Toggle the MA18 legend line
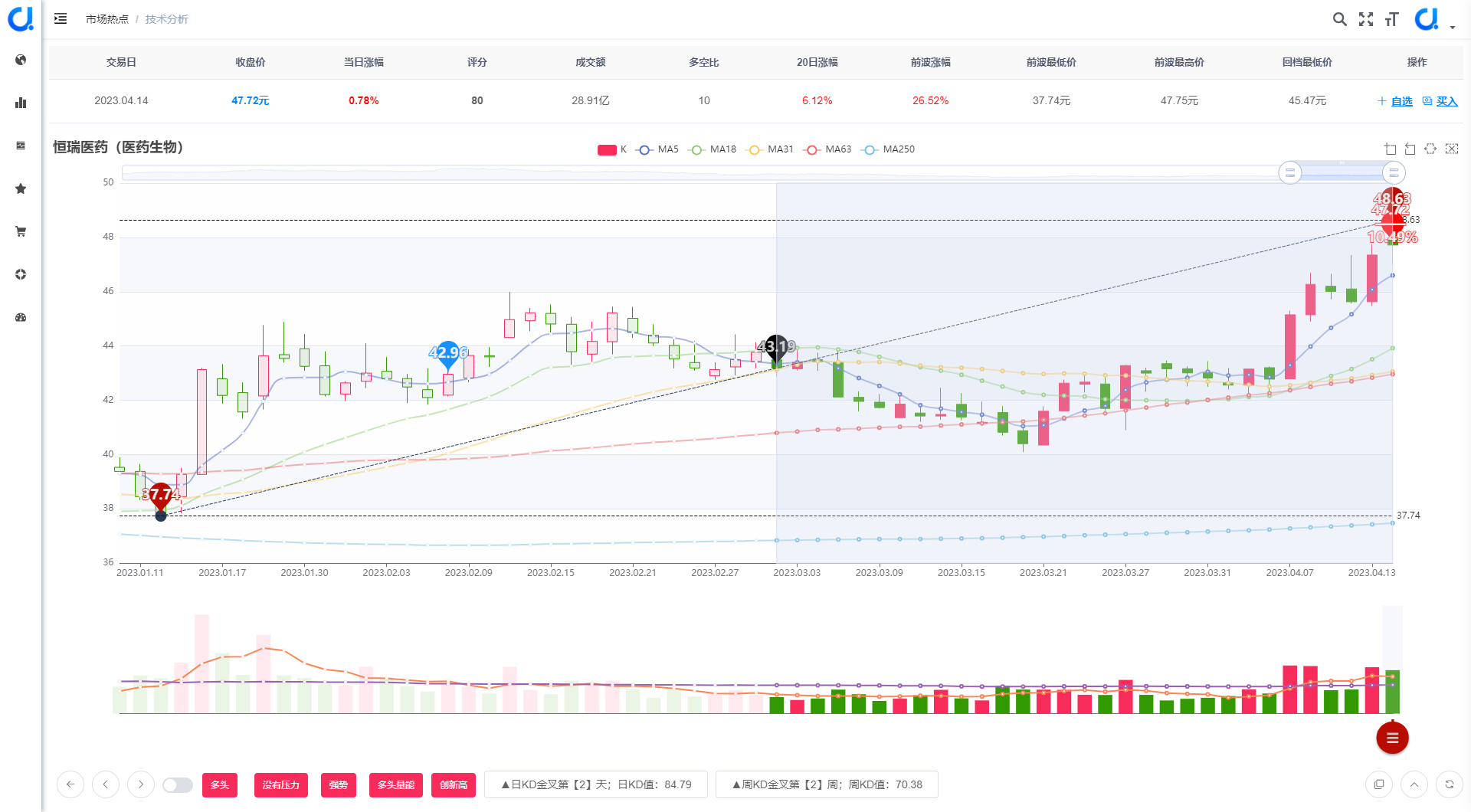The height and width of the screenshot is (812, 1471). (x=713, y=149)
